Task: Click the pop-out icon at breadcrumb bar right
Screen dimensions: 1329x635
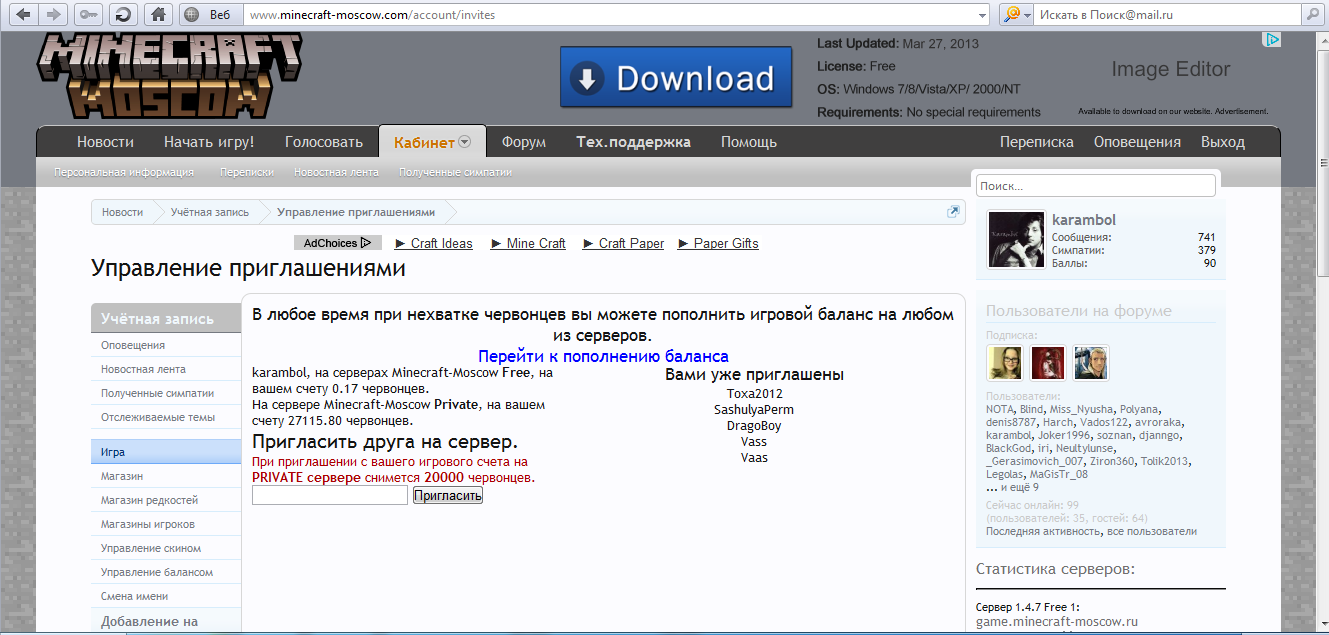Action: pyautogui.click(x=953, y=212)
